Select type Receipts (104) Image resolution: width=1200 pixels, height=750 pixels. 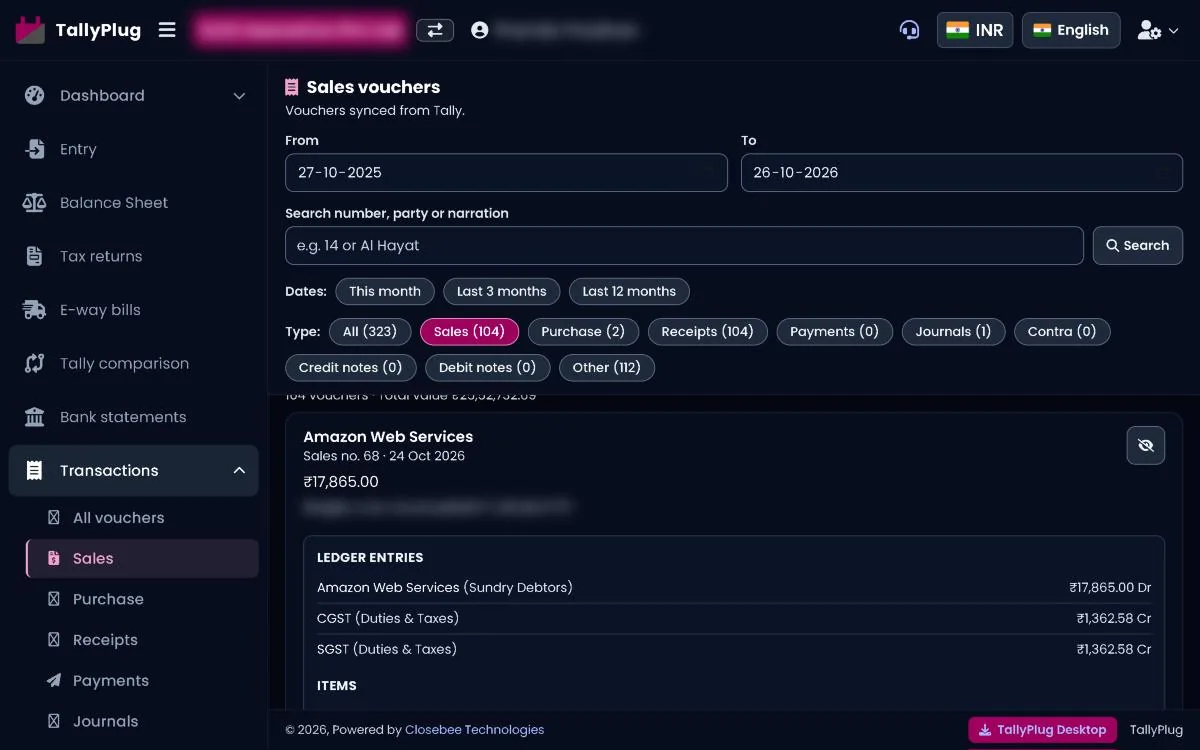708,332
